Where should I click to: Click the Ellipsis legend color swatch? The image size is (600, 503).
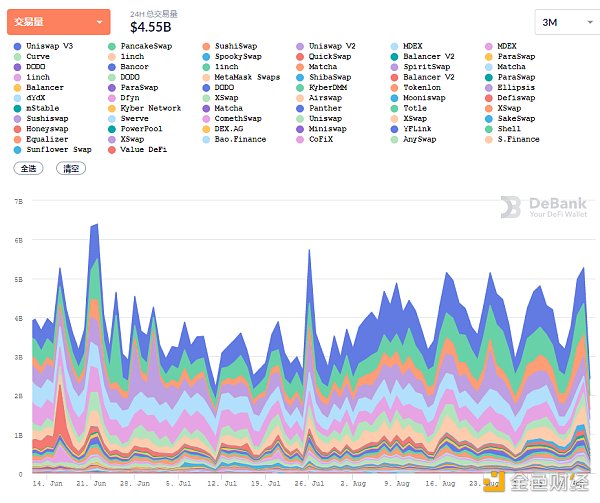488,88
